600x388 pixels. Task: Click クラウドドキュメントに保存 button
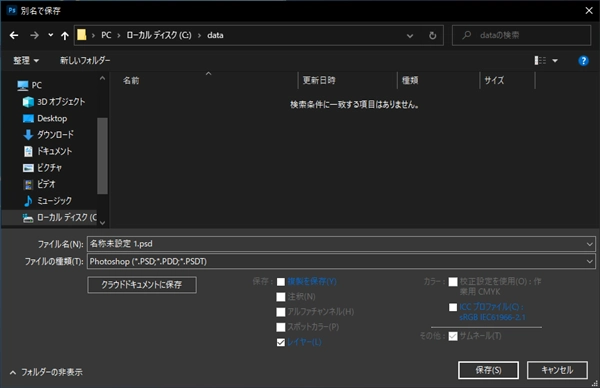tap(142, 285)
